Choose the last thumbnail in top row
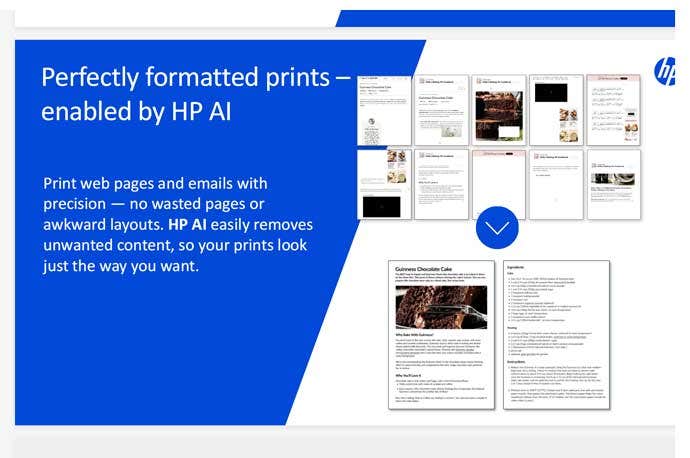690x458 pixels. tap(613, 109)
